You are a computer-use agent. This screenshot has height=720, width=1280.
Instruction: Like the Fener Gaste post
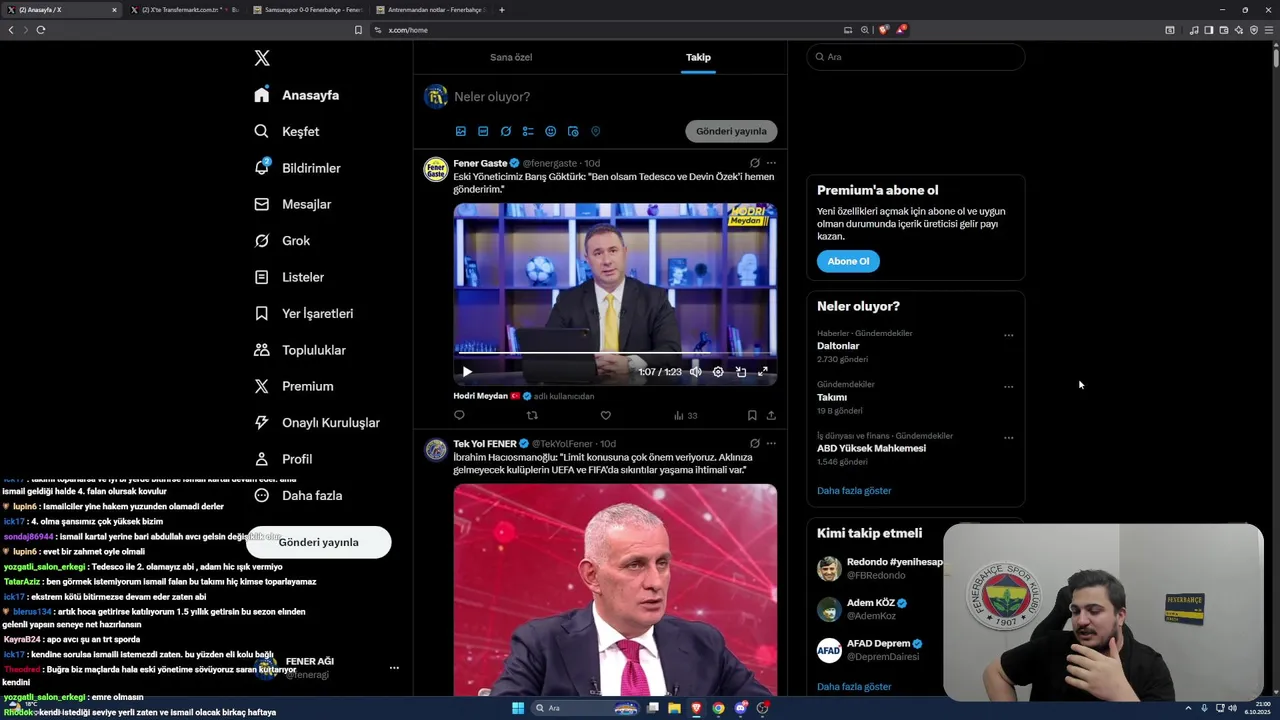(605, 415)
